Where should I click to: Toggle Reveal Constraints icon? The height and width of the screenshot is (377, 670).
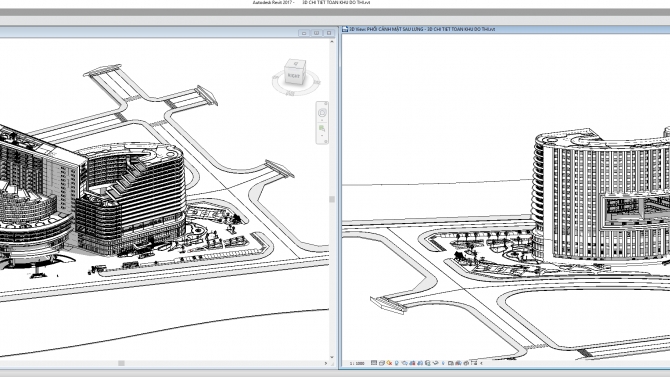pyautogui.click(x=474, y=363)
